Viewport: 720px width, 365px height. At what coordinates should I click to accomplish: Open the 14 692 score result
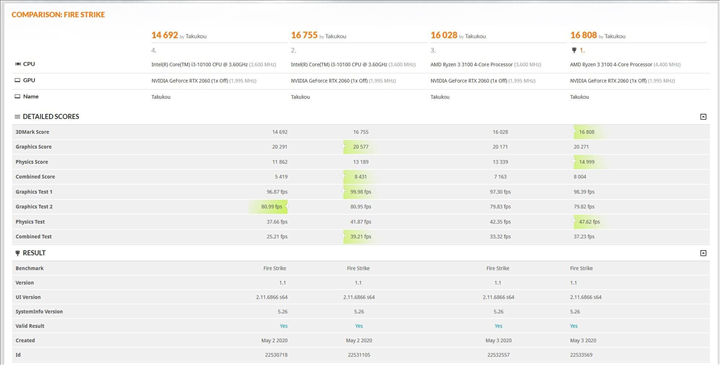pyautogui.click(x=164, y=35)
